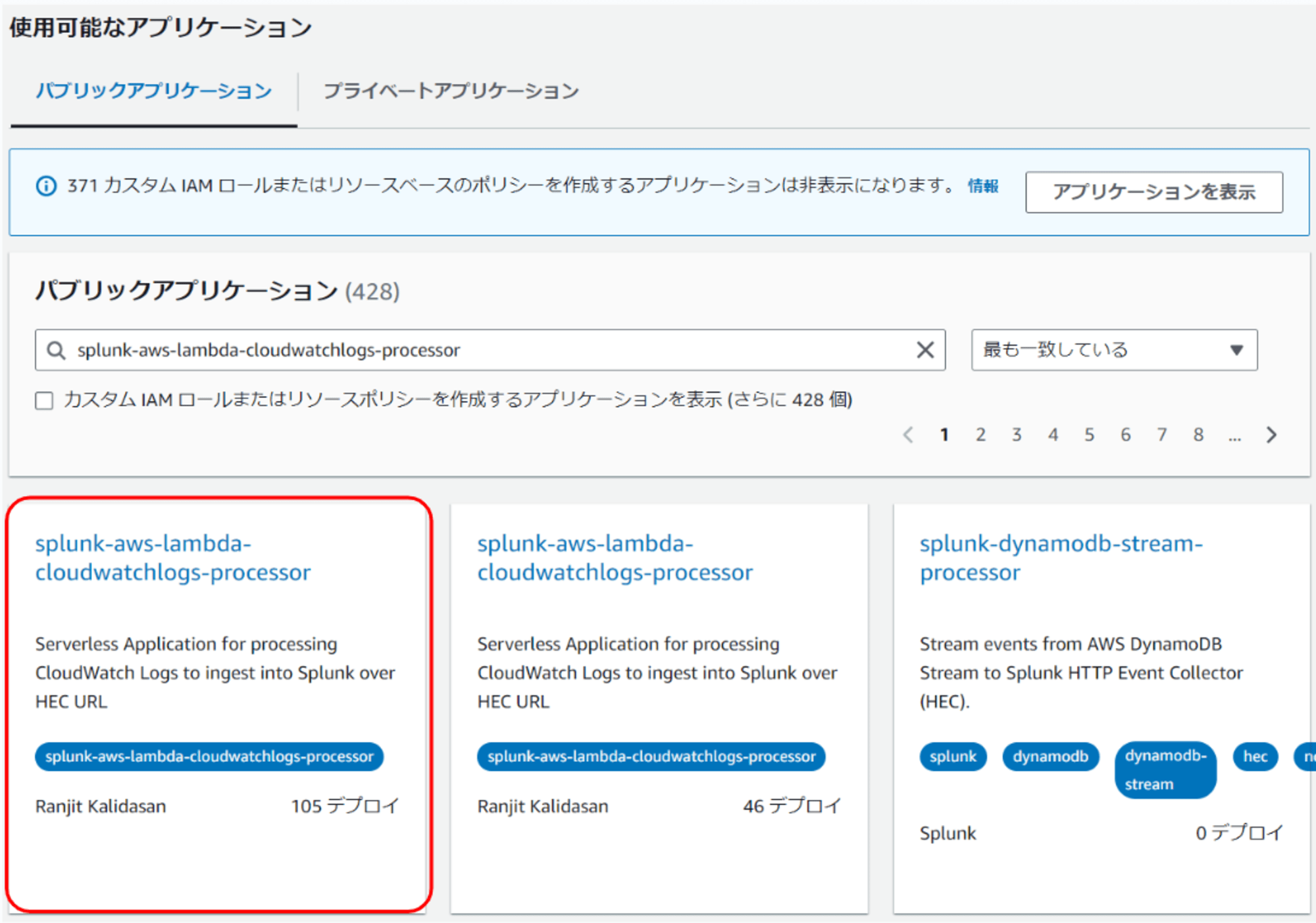
Task: Click the pagination ellipsis
Action: [1234, 437]
